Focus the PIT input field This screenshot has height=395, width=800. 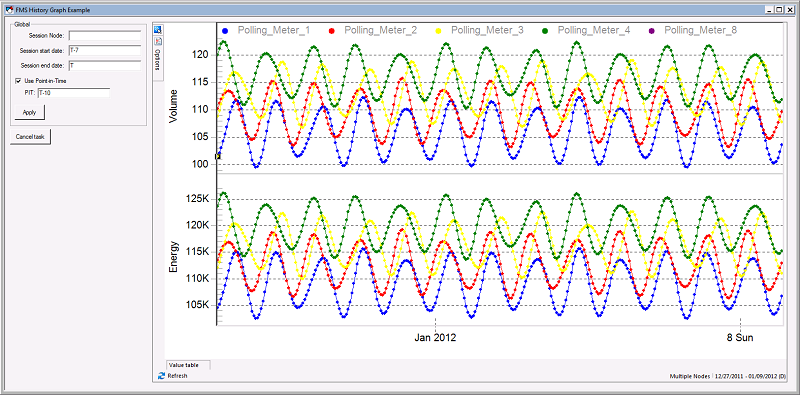[73, 93]
